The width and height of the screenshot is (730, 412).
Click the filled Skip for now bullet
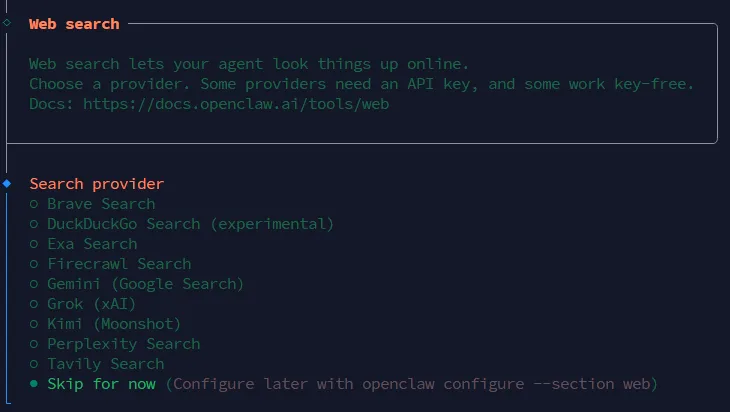(x=34, y=384)
